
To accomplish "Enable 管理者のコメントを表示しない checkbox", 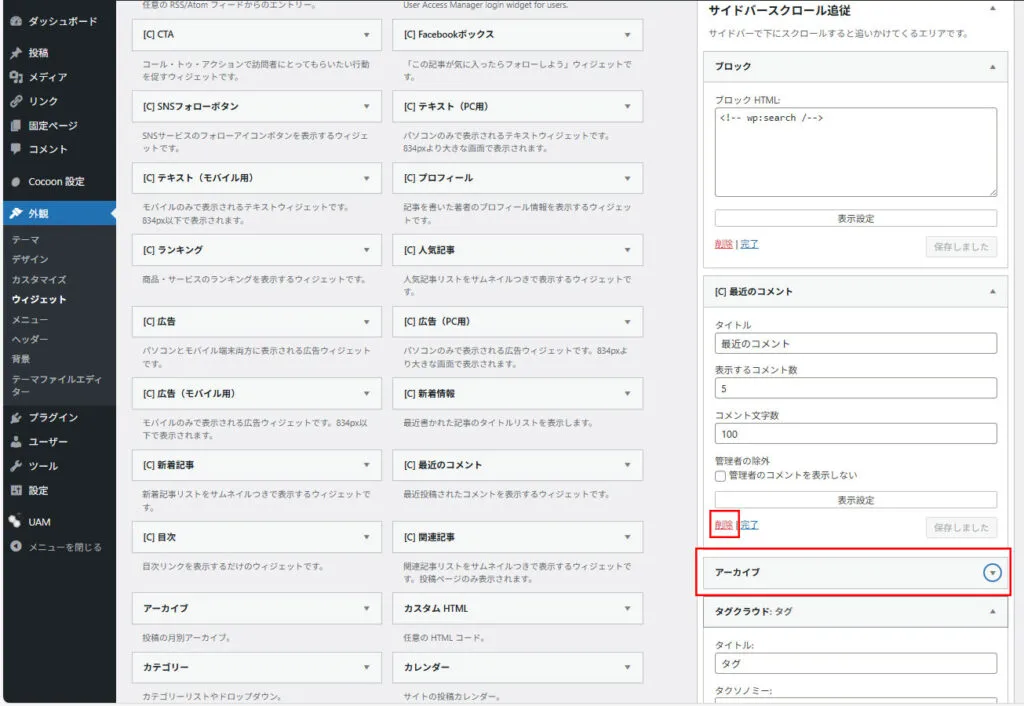I will (720, 476).
